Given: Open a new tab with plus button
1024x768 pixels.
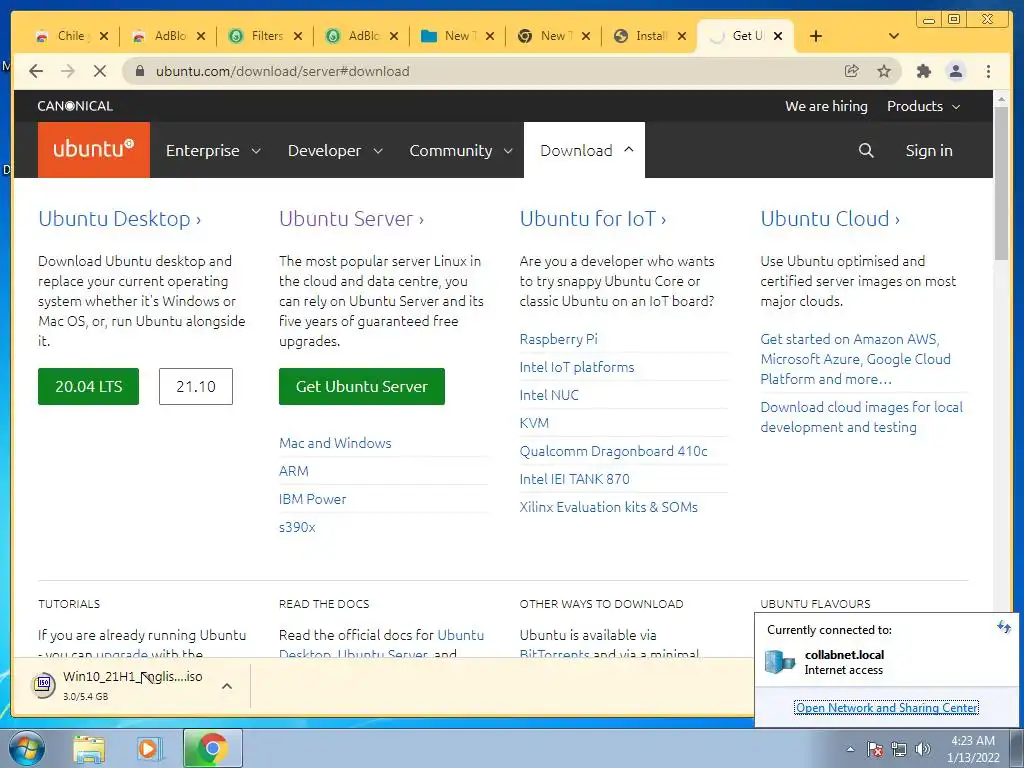Looking at the screenshot, I should [x=816, y=36].
